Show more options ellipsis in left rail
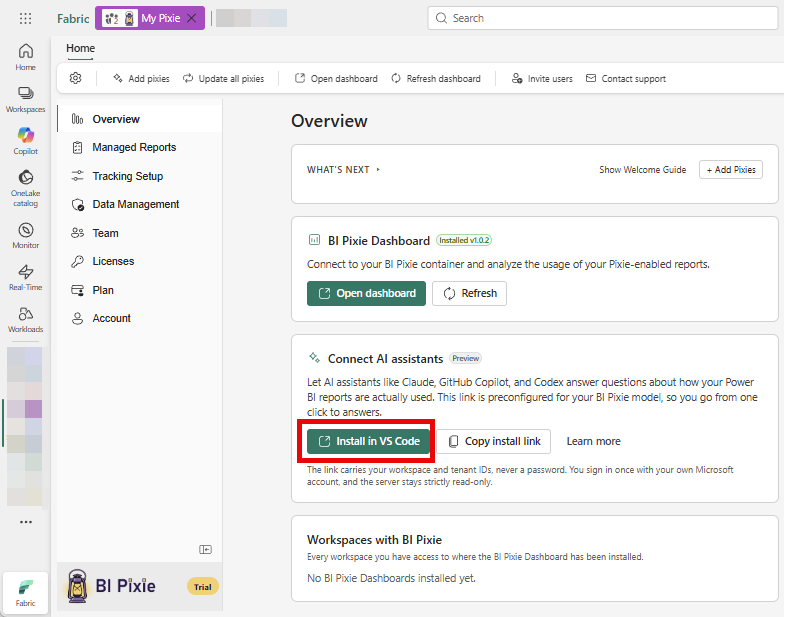This screenshot has width=794, height=617. click(x=26, y=522)
